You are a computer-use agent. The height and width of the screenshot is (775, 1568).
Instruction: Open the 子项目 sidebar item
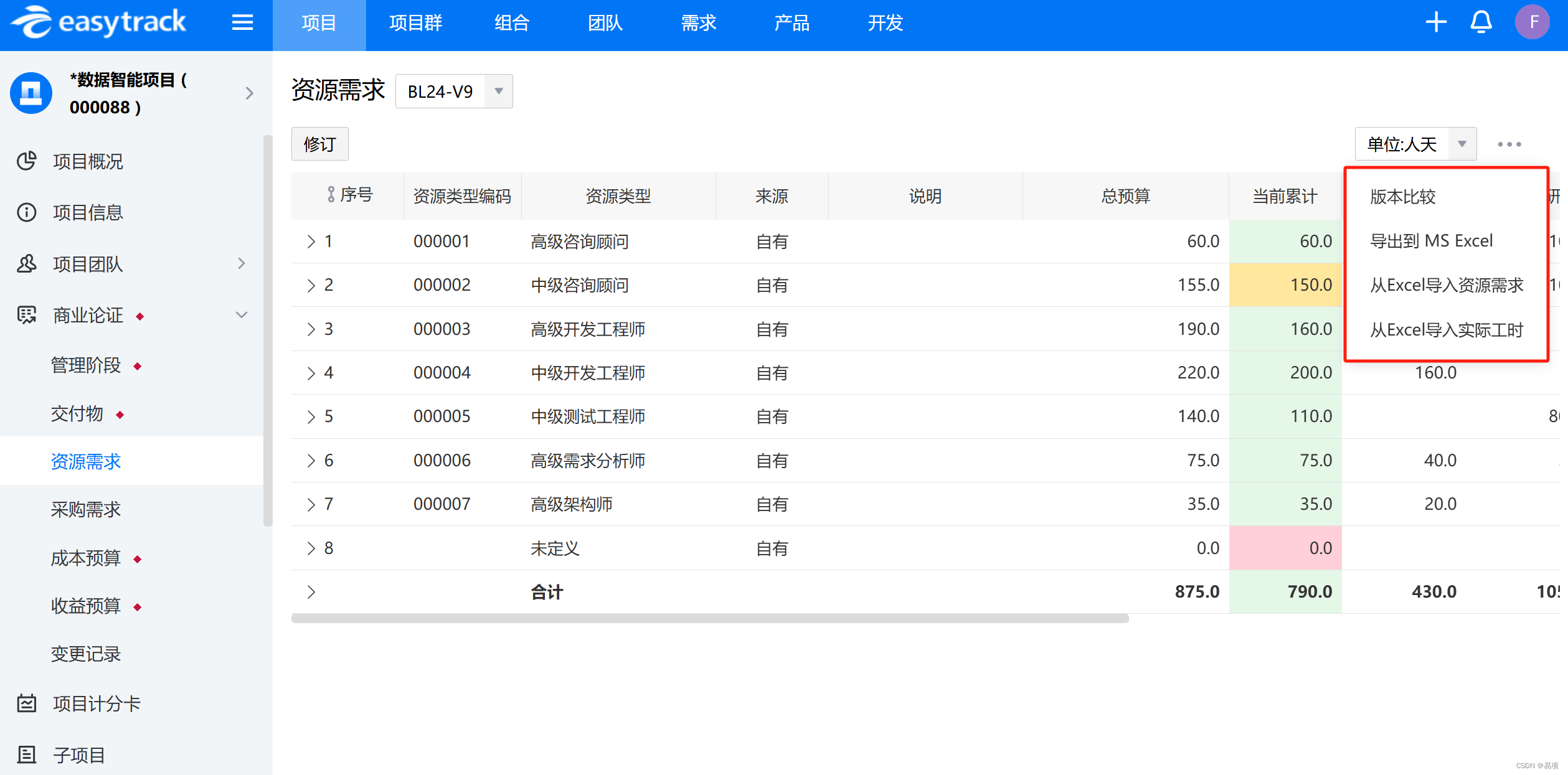tap(79, 755)
